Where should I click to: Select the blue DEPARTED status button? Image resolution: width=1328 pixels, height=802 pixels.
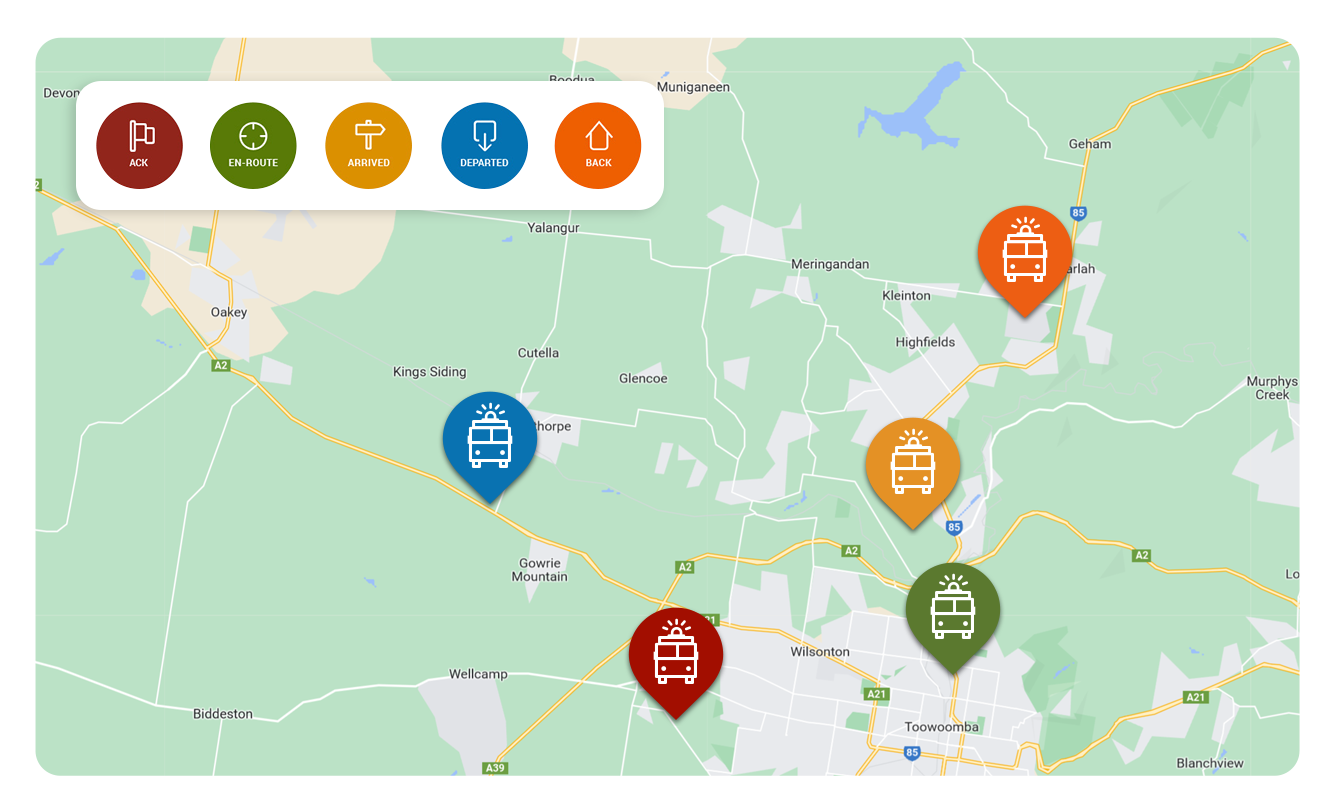(484, 145)
